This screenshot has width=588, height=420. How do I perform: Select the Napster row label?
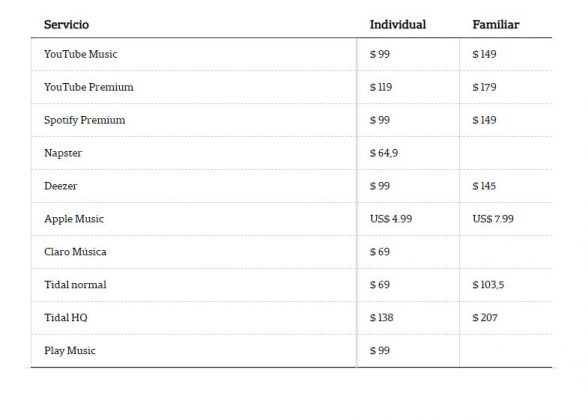click(63, 153)
